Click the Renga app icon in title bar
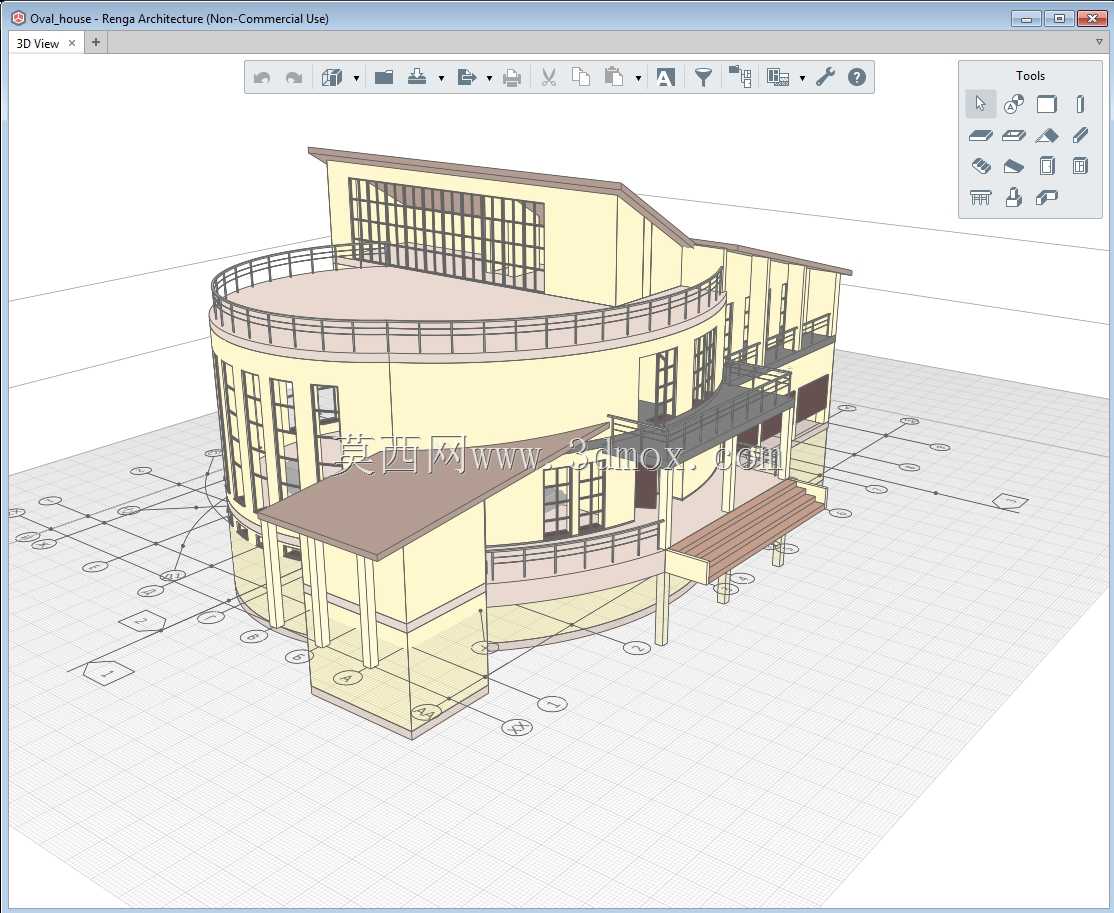The width and height of the screenshot is (1114, 913). pyautogui.click(x=18, y=18)
